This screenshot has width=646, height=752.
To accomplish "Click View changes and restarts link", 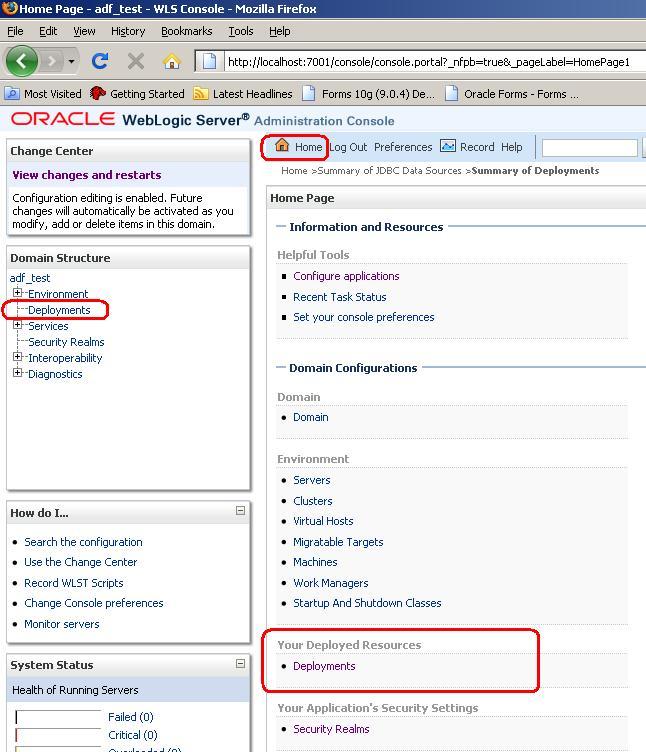I will [86, 175].
